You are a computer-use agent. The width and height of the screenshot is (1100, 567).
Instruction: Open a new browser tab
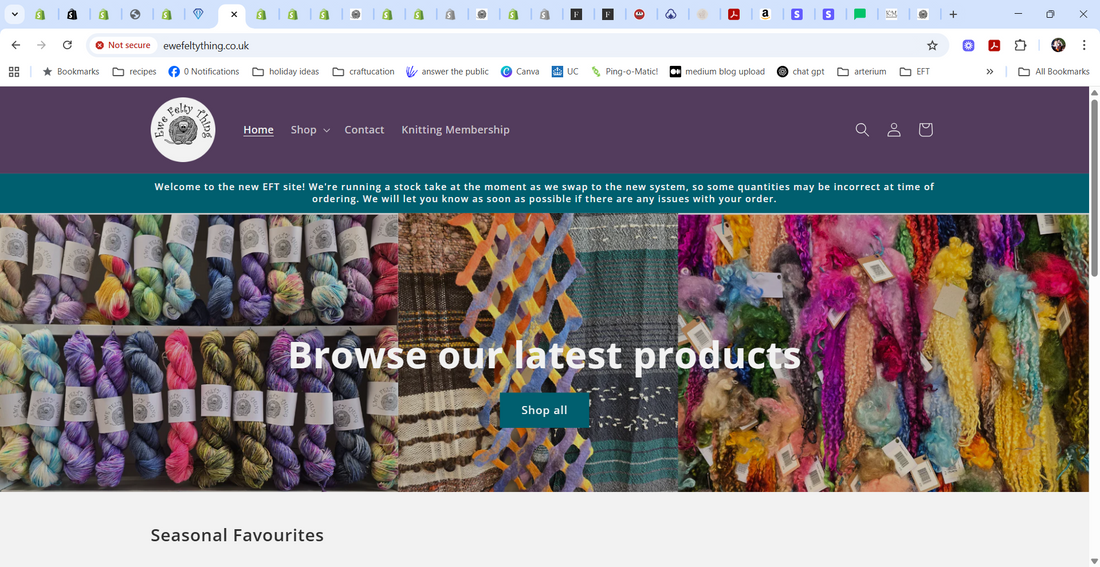pyautogui.click(x=953, y=15)
